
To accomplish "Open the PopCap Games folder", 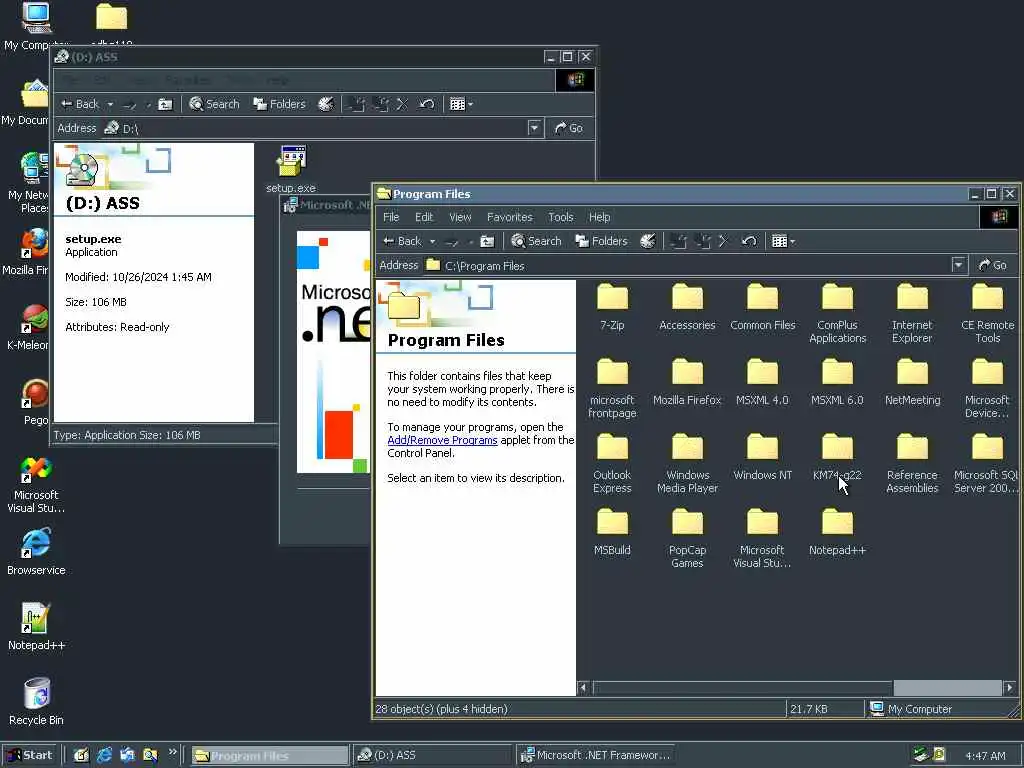I will click(687, 539).
